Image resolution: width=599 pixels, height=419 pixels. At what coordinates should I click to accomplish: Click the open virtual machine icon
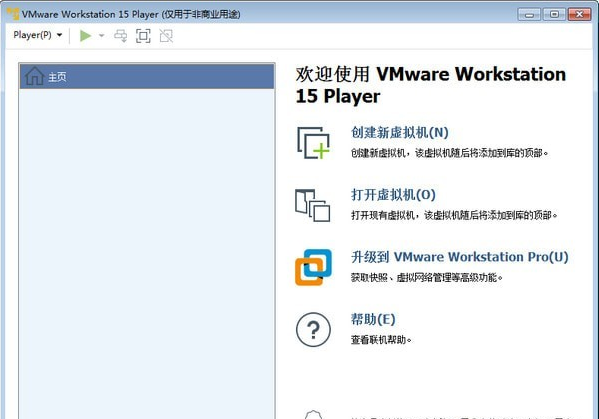[312, 205]
